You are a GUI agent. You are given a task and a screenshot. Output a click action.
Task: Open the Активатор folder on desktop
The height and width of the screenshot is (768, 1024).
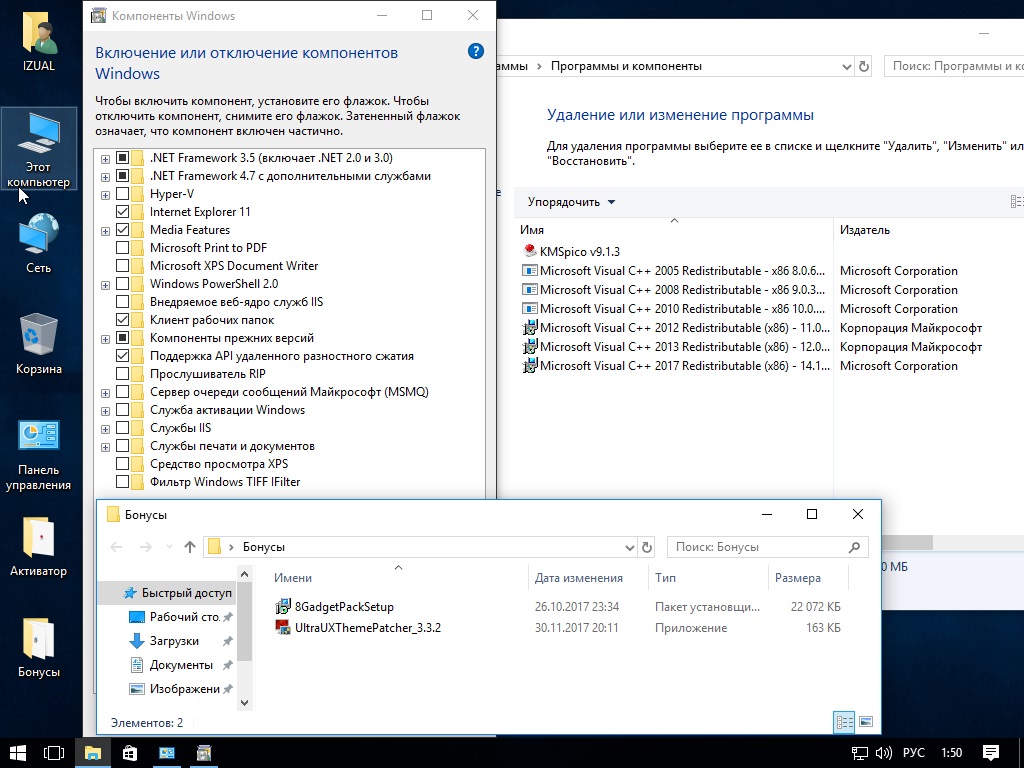click(39, 546)
